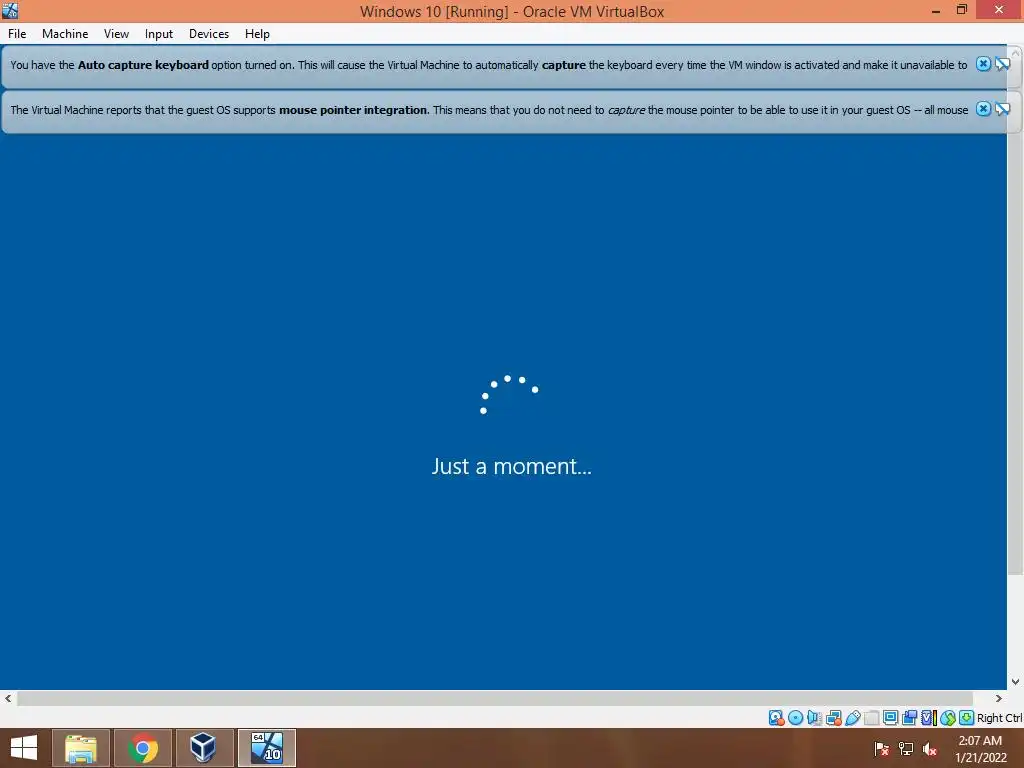Click the horizontal scrollbar thumb
Image resolution: width=1024 pixels, height=768 pixels.
494,698
